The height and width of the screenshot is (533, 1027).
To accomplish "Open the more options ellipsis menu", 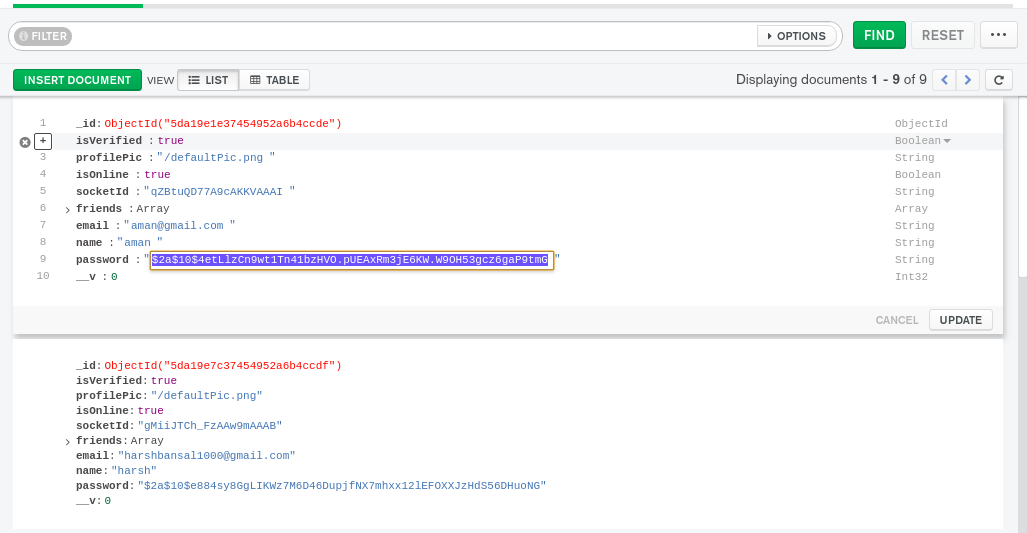I will tap(998, 35).
